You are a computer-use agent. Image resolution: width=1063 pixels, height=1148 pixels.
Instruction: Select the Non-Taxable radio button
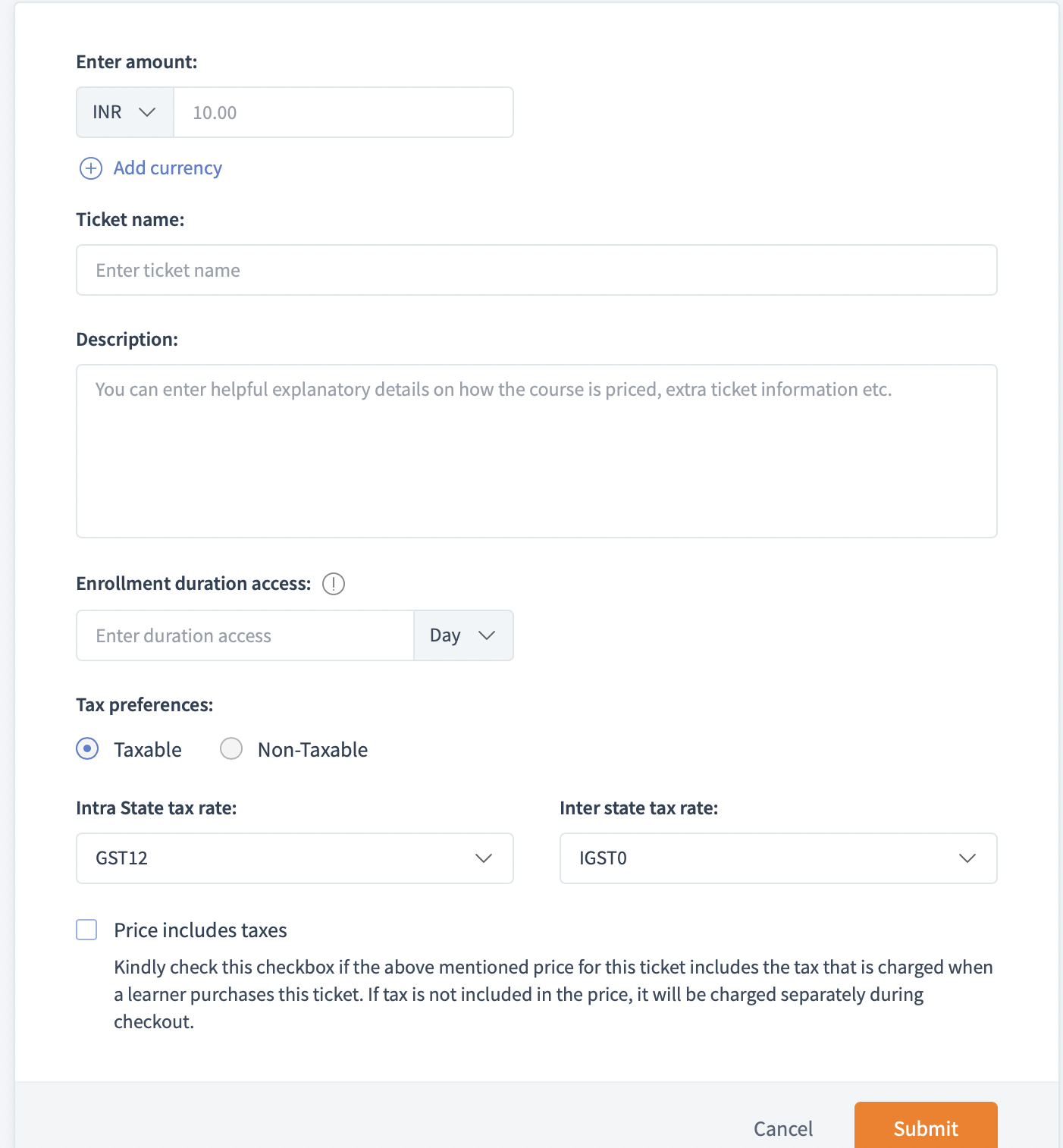[x=231, y=749]
